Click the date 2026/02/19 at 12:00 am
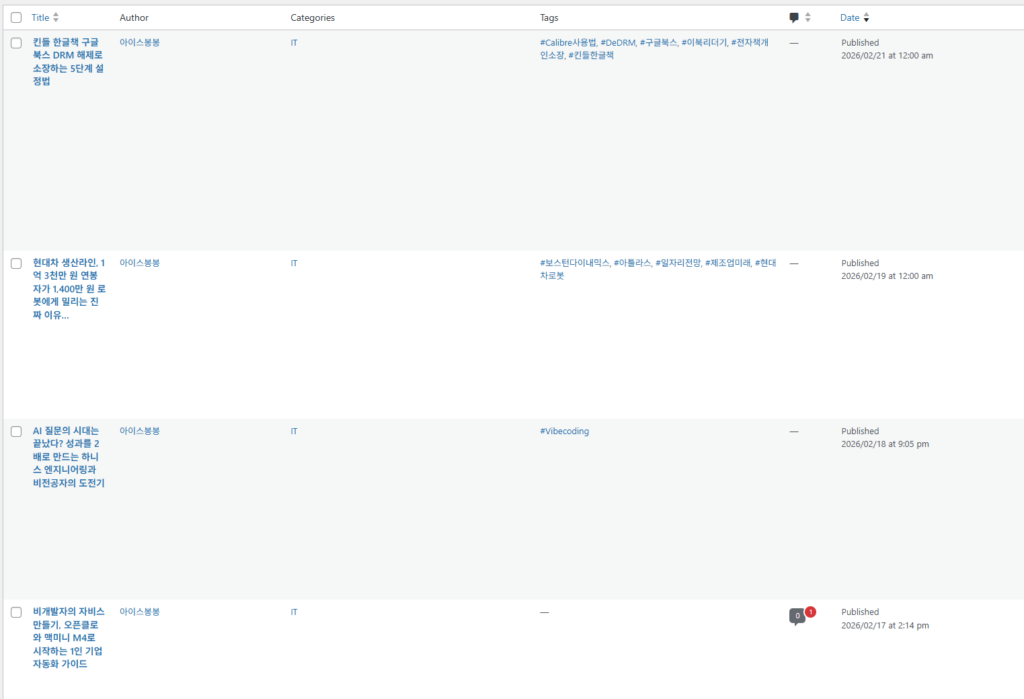Screen dimensions: 1024x699 pos(887,276)
